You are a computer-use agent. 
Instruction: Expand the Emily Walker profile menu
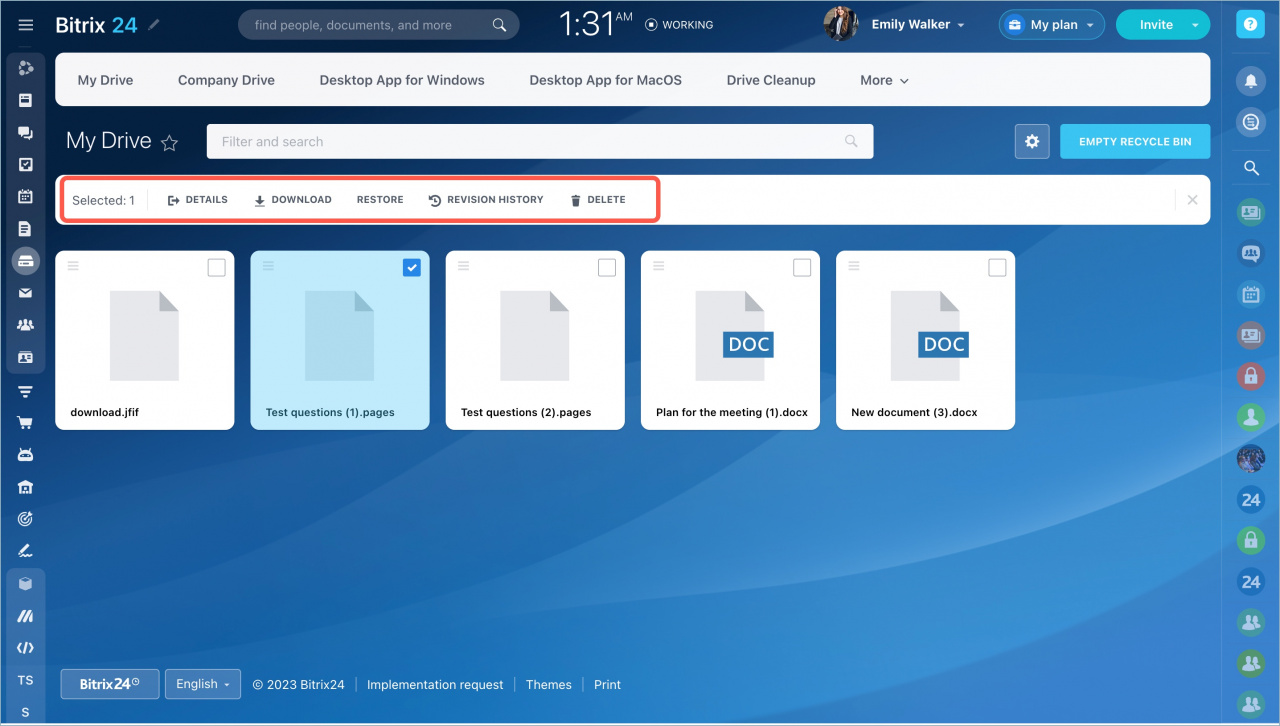[x=919, y=25]
